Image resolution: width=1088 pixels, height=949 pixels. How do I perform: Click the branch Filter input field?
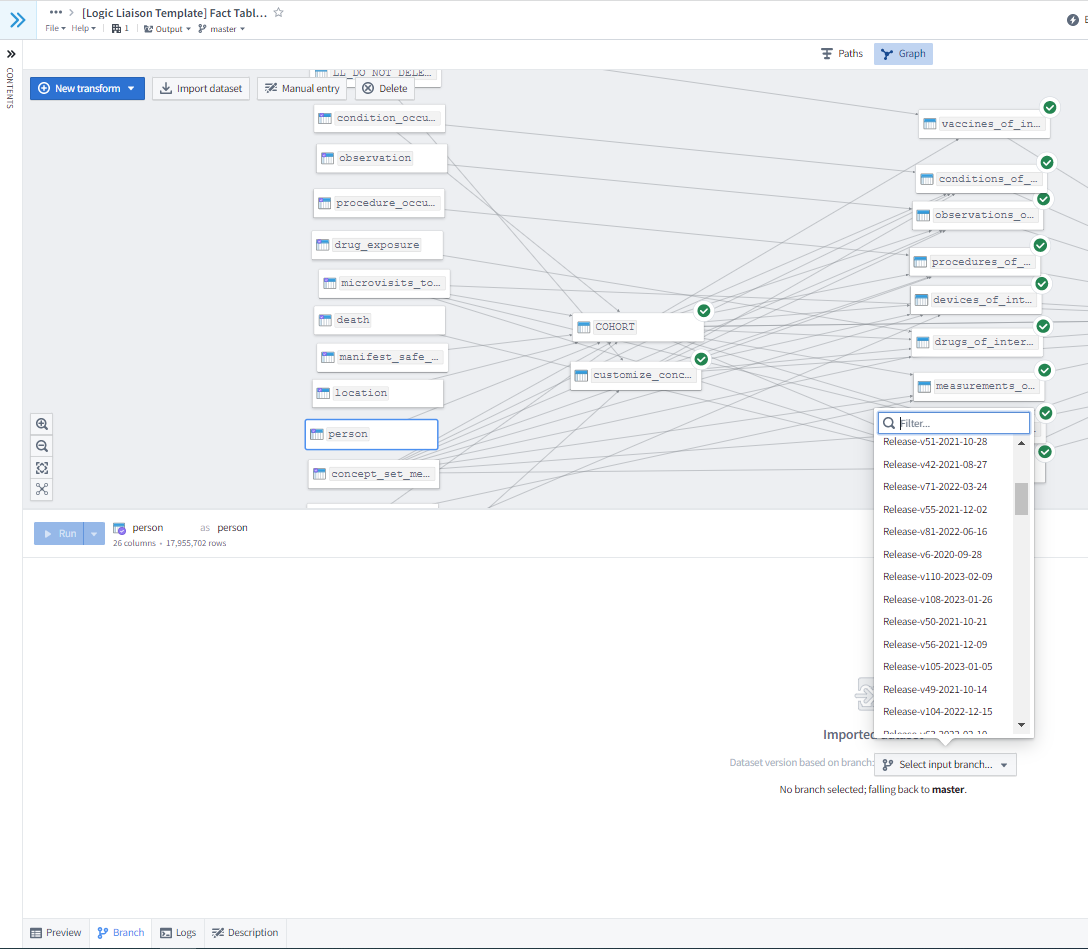point(961,423)
